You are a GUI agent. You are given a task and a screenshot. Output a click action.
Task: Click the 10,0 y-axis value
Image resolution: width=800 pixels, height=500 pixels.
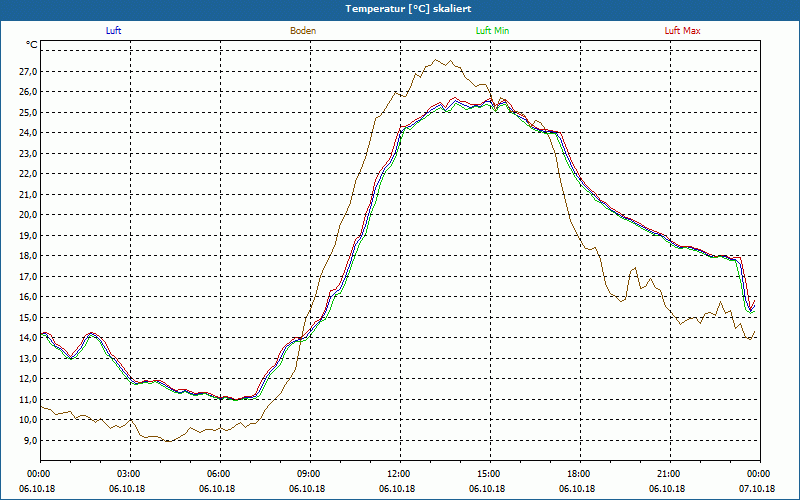28,420
